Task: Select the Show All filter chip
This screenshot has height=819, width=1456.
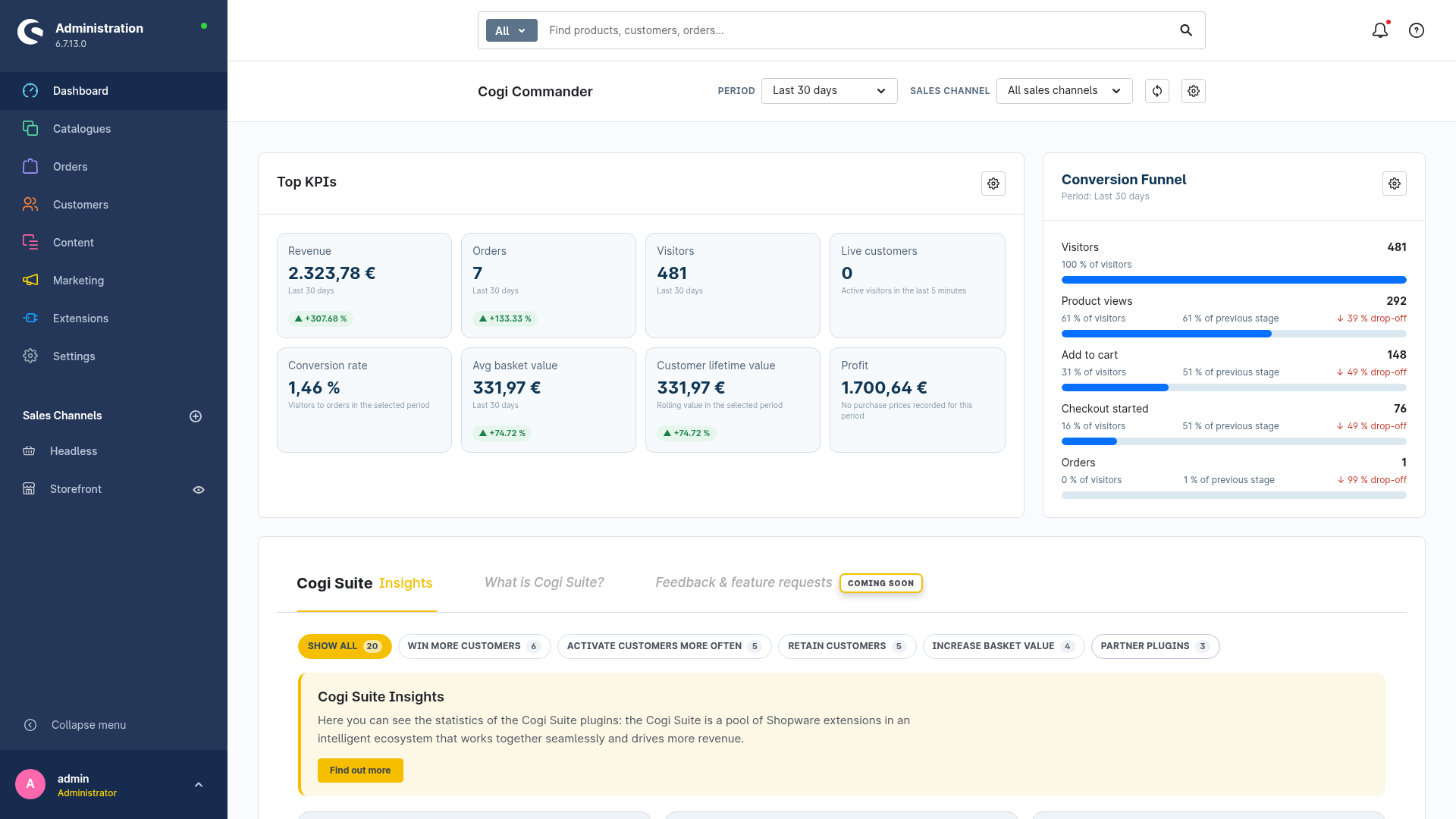Action: [x=345, y=646]
